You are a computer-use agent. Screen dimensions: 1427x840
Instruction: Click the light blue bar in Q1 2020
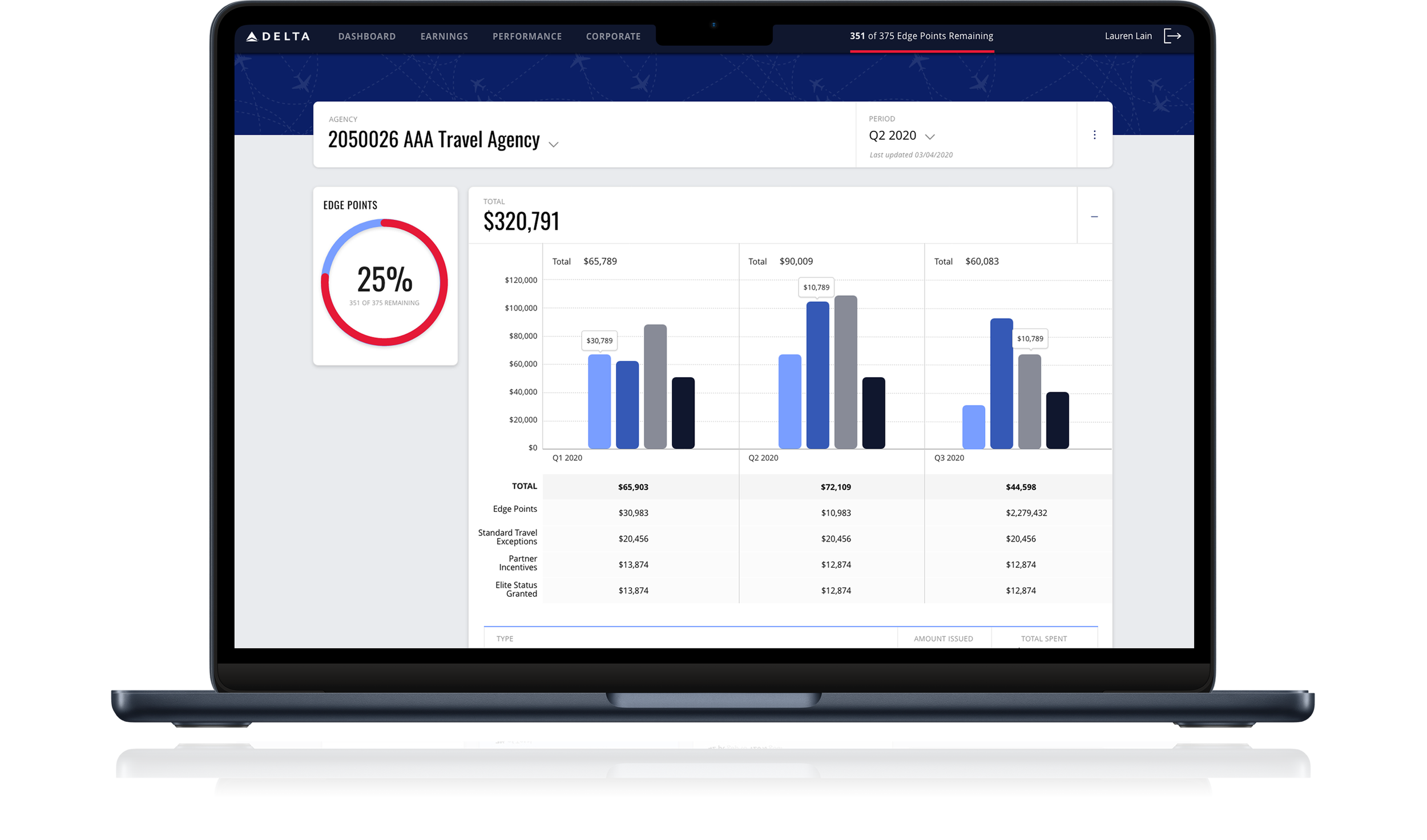[599, 402]
